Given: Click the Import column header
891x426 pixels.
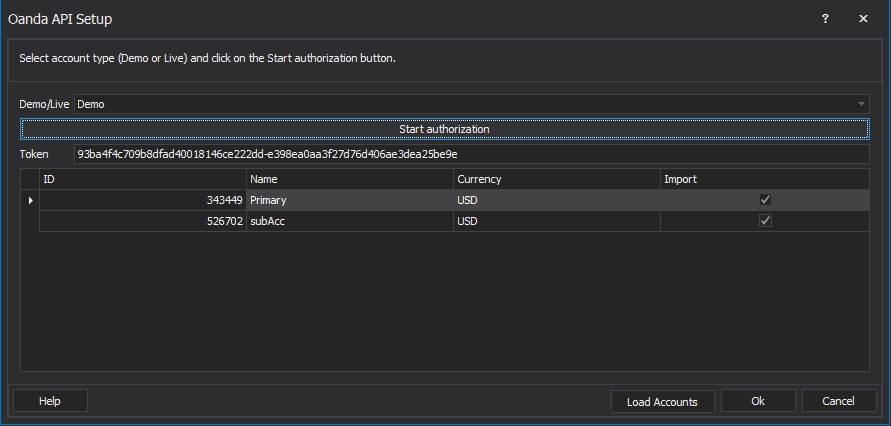Looking at the screenshot, I should click(765, 179).
